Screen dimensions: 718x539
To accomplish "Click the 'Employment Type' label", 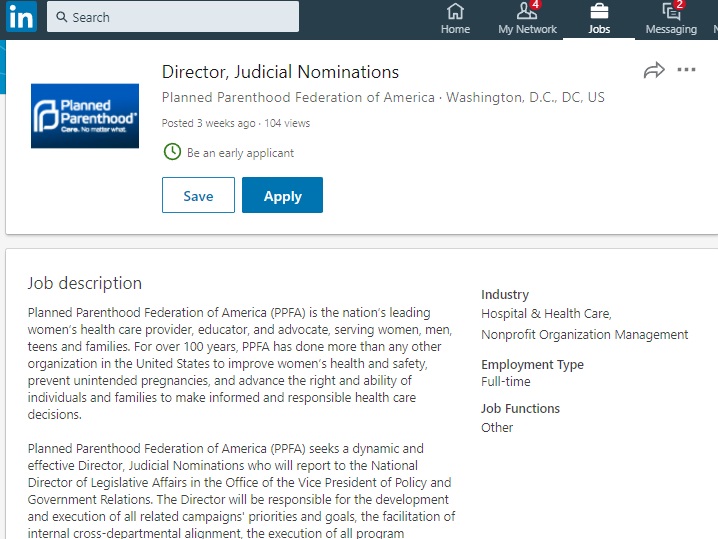I will (x=532, y=365).
